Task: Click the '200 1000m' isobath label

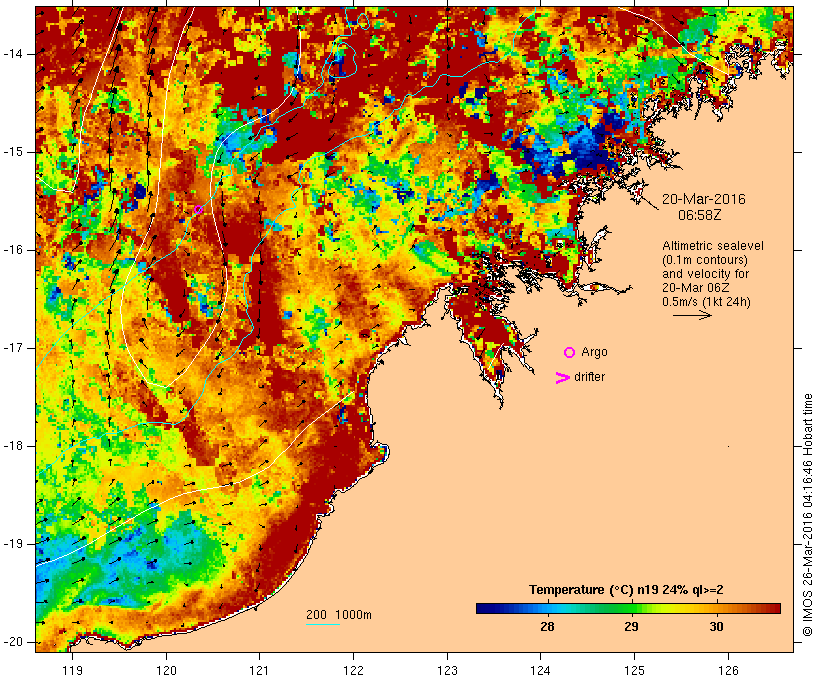Action: click(339, 615)
